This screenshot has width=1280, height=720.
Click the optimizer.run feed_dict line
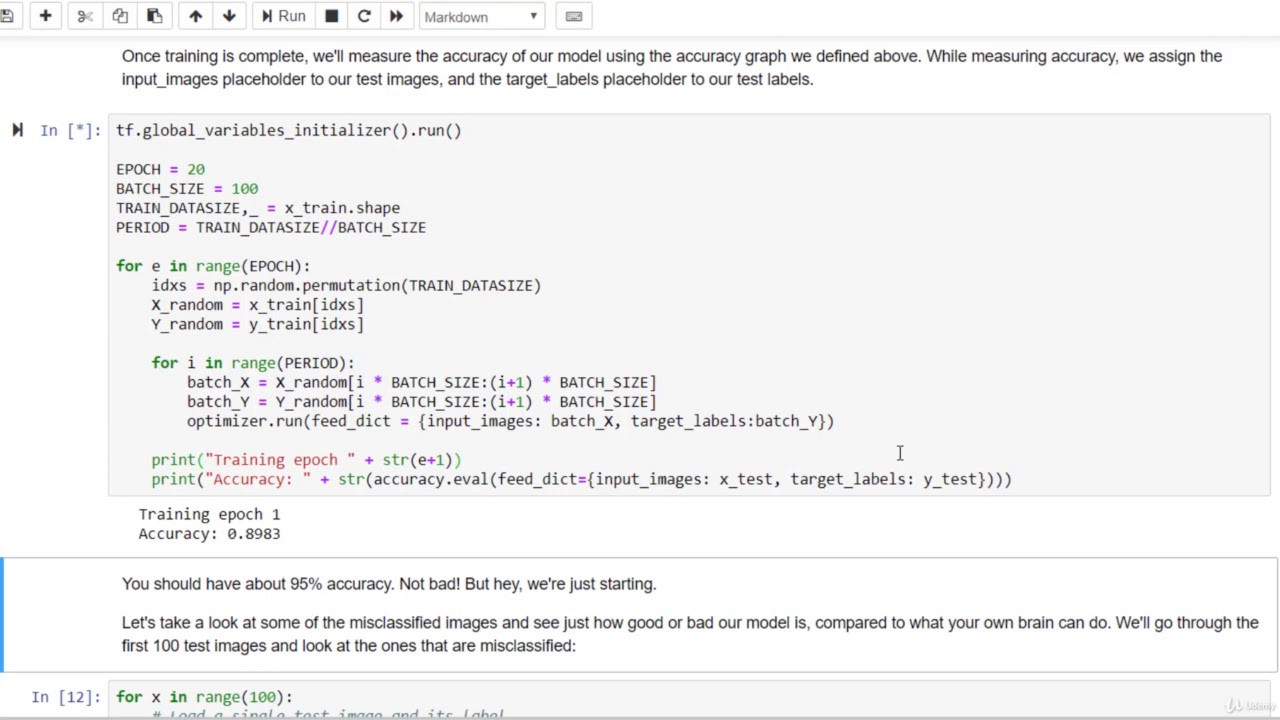click(510, 421)
